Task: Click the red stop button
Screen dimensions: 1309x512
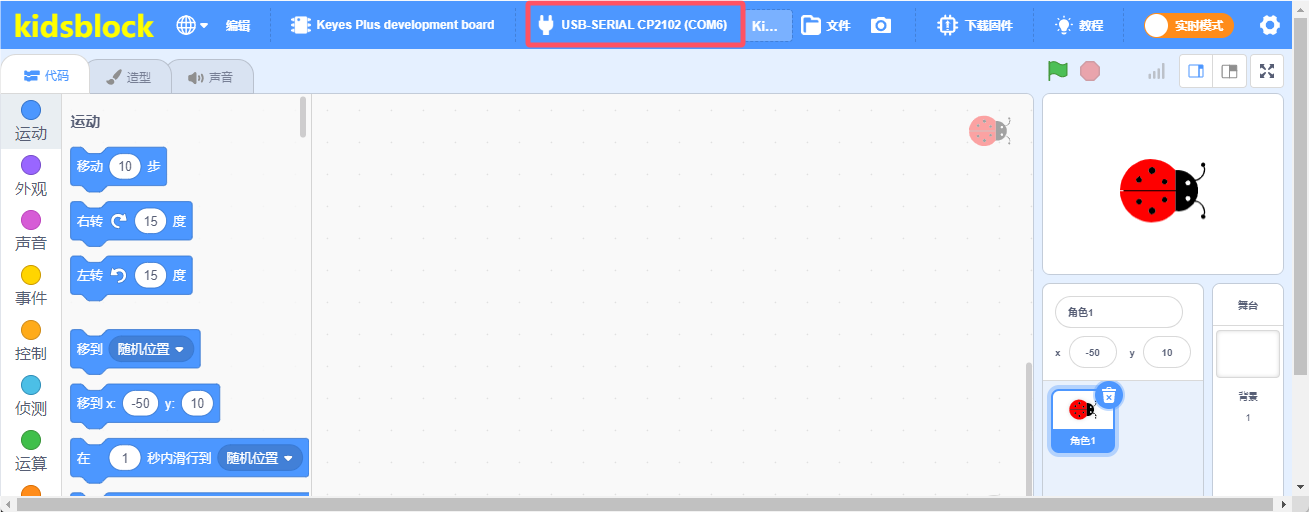Action: tap(1090, 71)
